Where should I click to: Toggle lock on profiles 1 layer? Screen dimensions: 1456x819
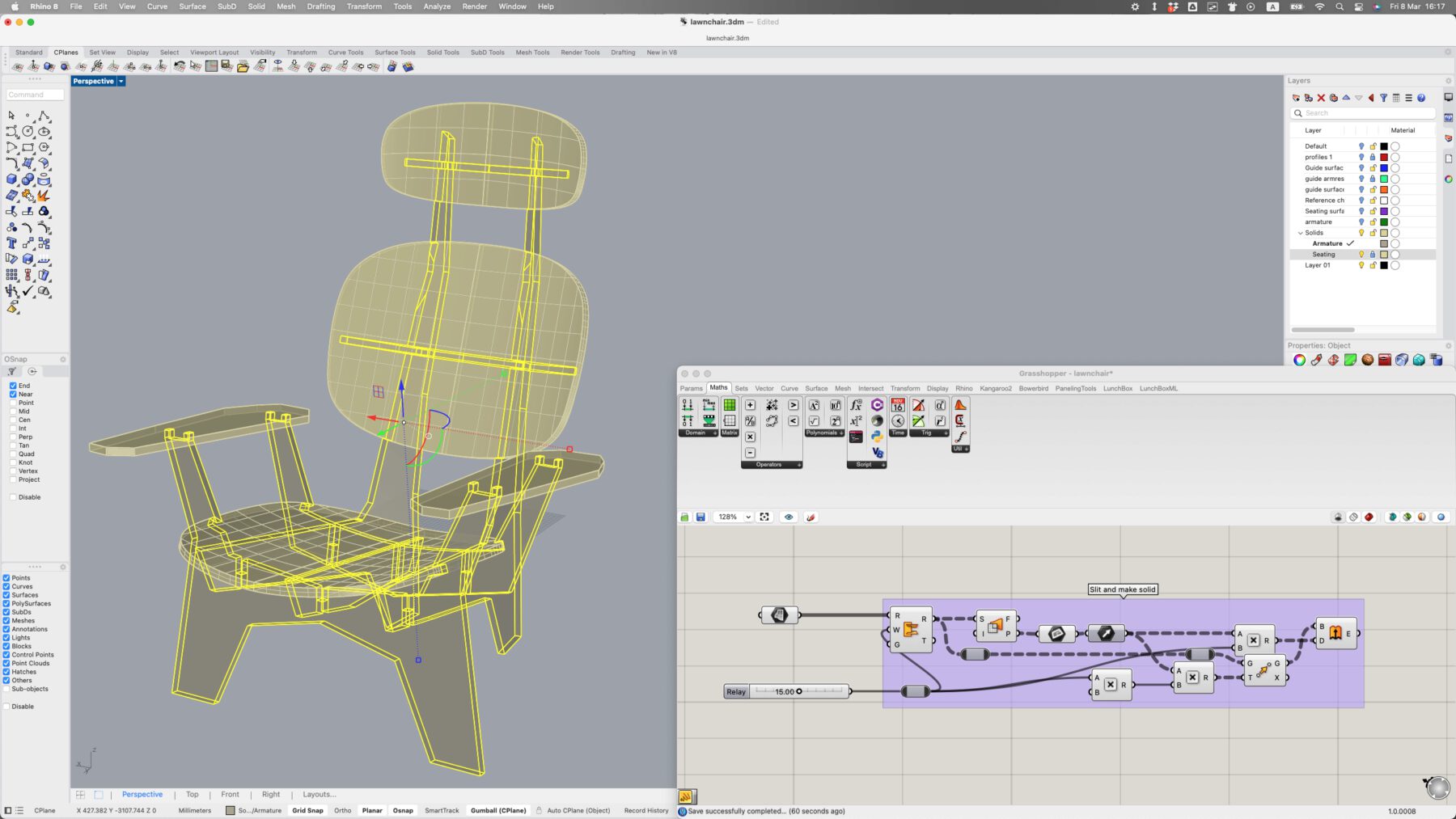click(1373, 157)
